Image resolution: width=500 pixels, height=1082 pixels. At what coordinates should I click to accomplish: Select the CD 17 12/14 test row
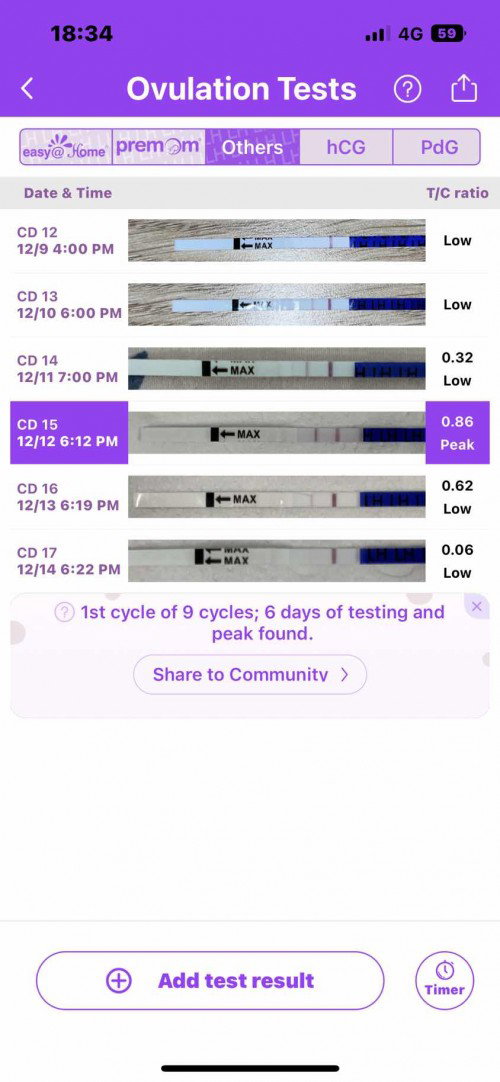[x=250, y=562]
